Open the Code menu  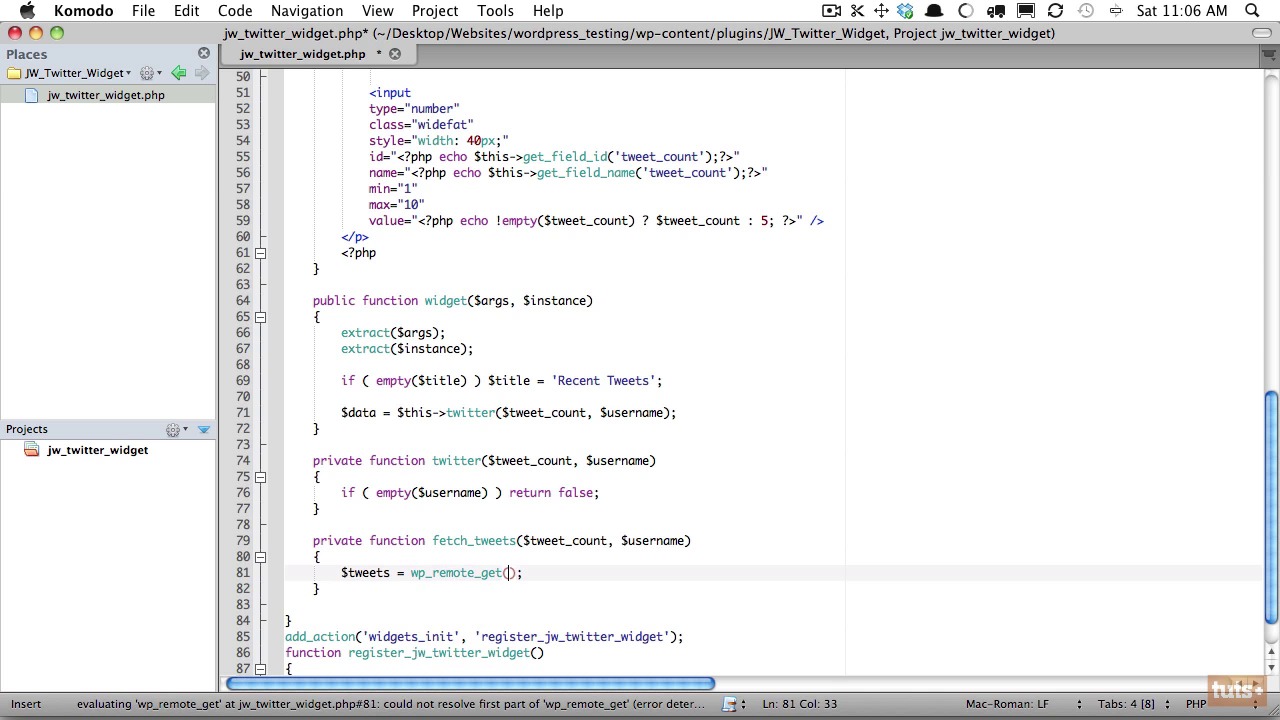235,11
